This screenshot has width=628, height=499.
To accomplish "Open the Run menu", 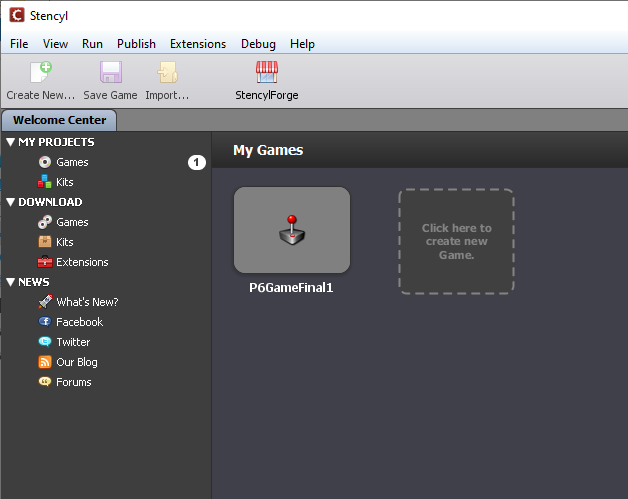I will [93, 44].
